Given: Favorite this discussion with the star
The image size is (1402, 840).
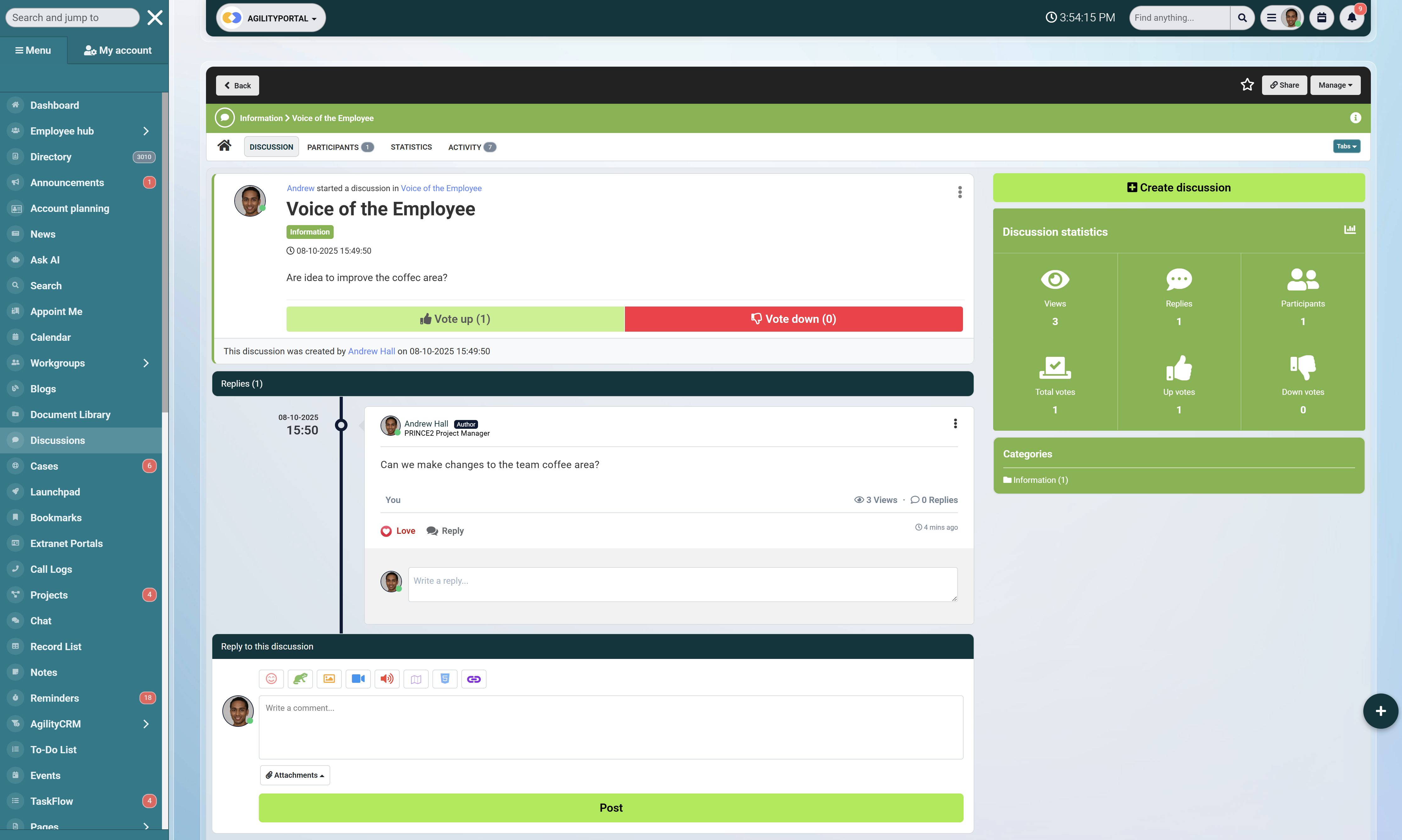Looking at the screenshot, I should pyautogui.click(x=1247, y=85).
